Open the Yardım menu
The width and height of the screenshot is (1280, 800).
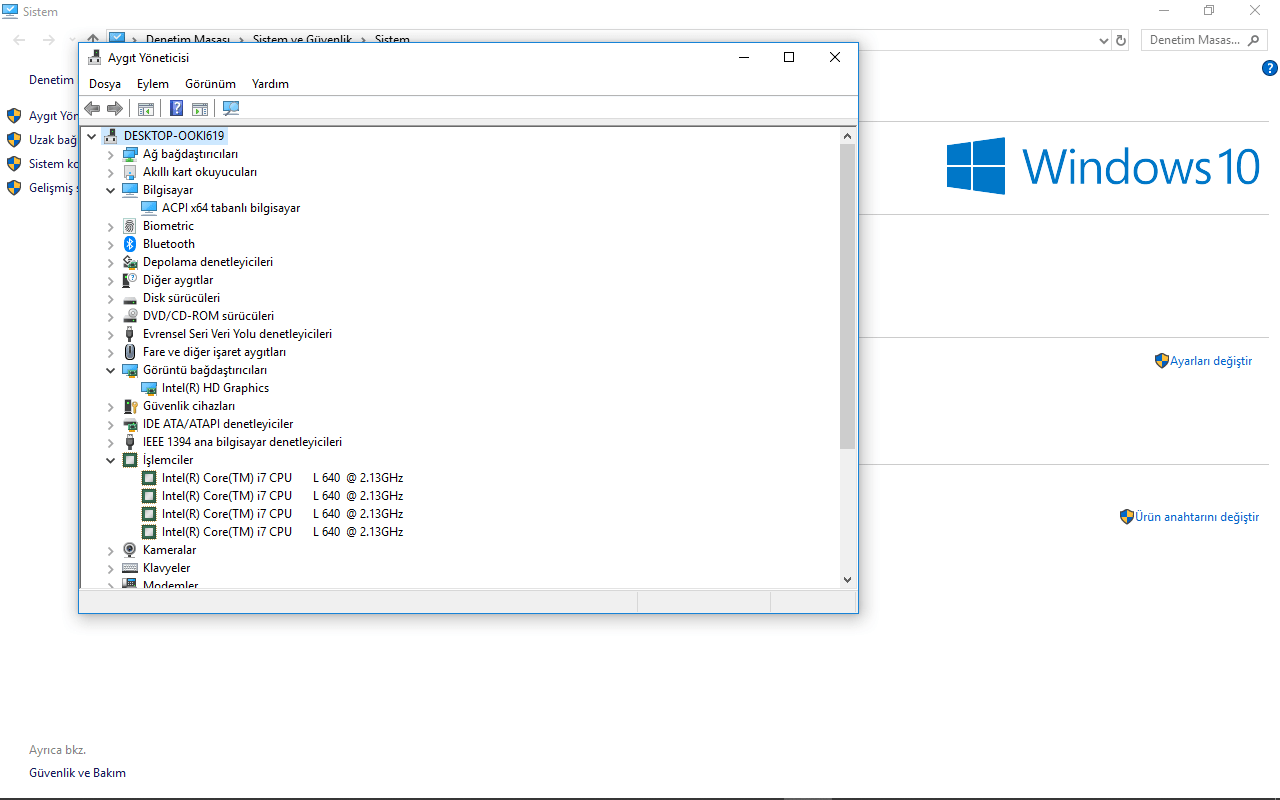[270, 84]
